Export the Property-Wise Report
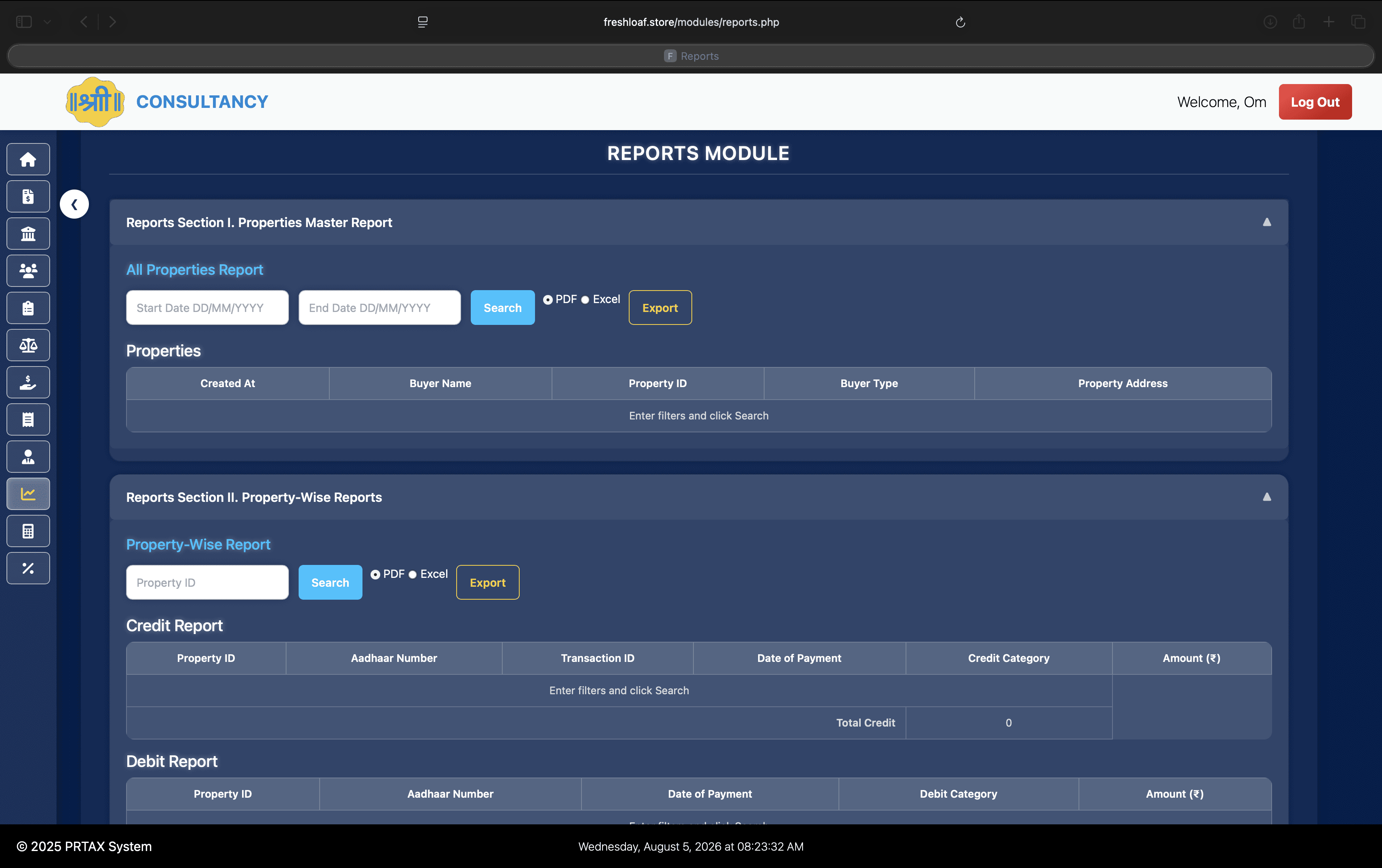This screenshot has width=1382, height=868. 488,583
